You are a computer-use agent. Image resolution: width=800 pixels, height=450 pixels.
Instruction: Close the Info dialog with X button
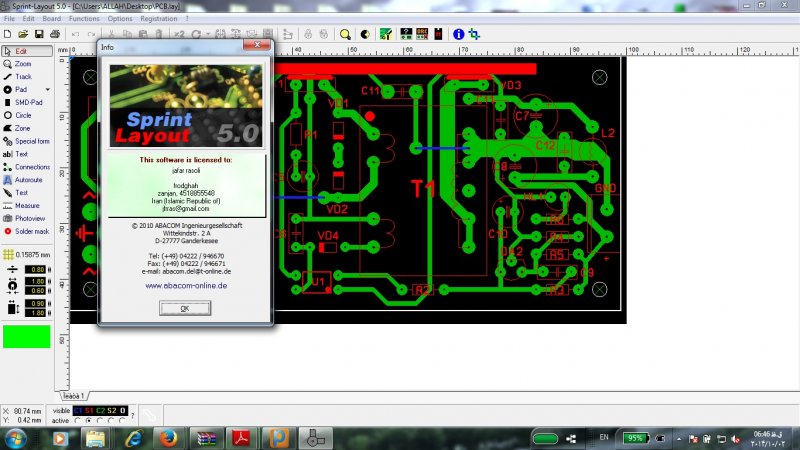tap(257, 45)
